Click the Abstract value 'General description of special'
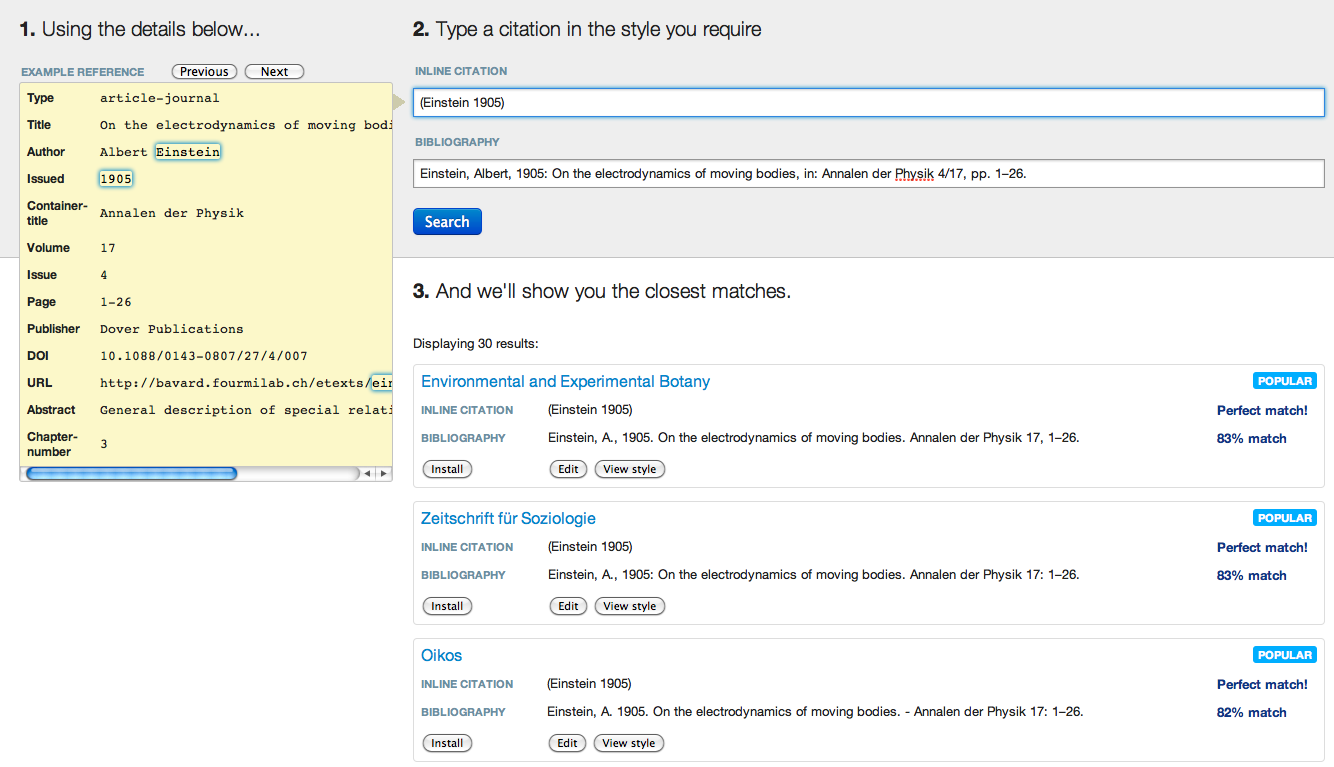 pos(246,410)
